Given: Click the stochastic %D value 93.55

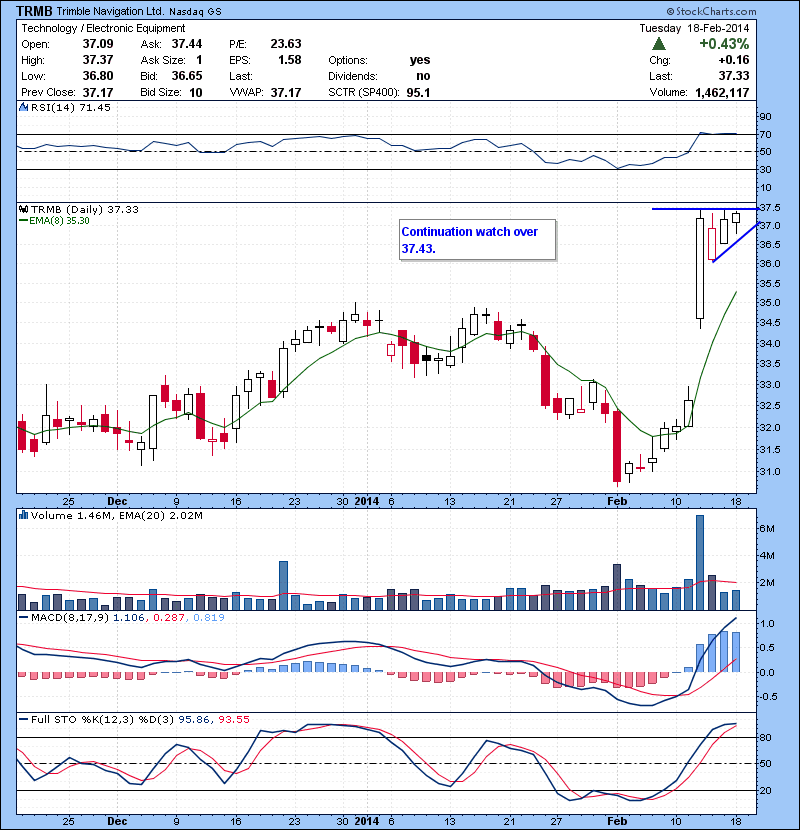Looking at the screenshot, I should (233, 719).
